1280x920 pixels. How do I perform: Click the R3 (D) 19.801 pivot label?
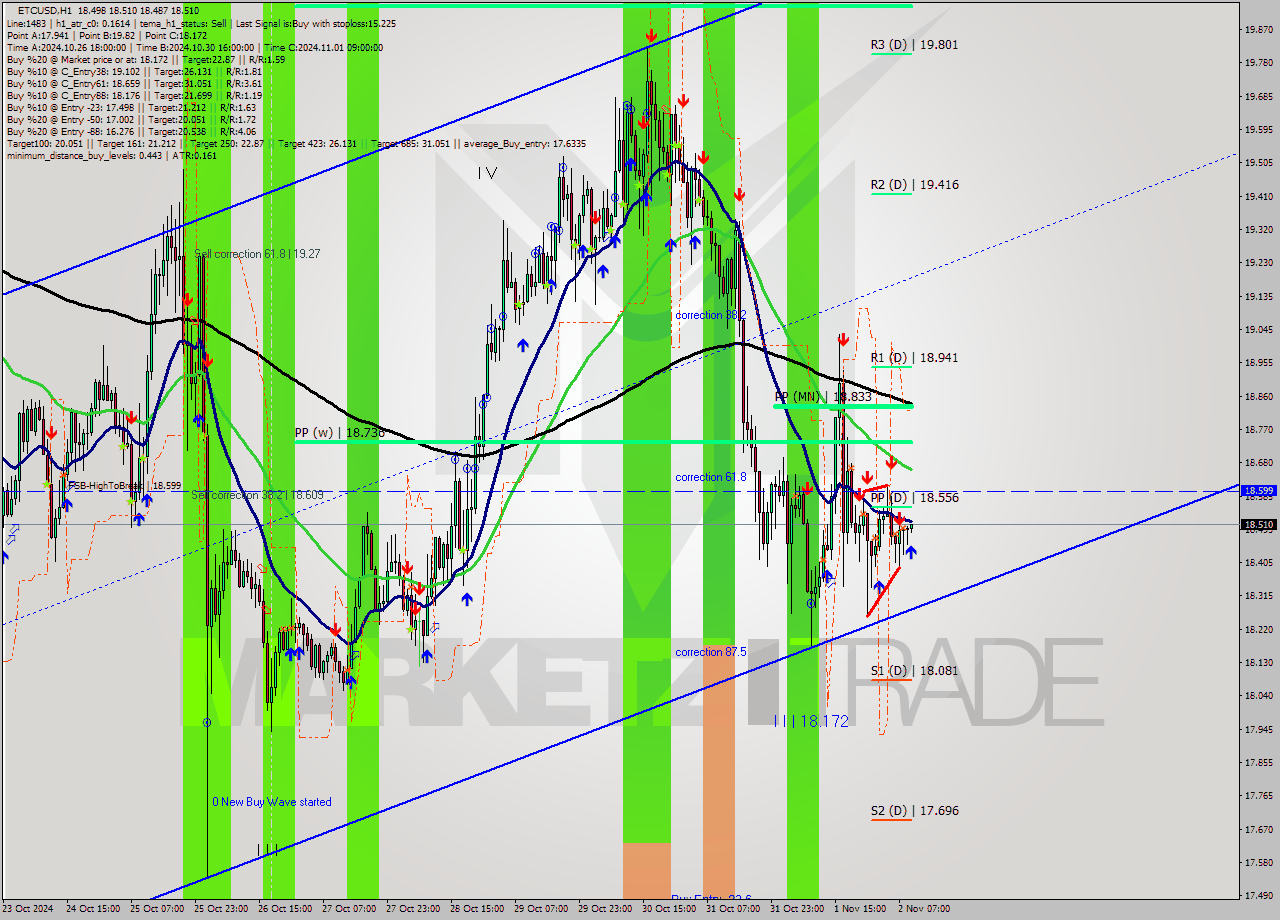914,44
